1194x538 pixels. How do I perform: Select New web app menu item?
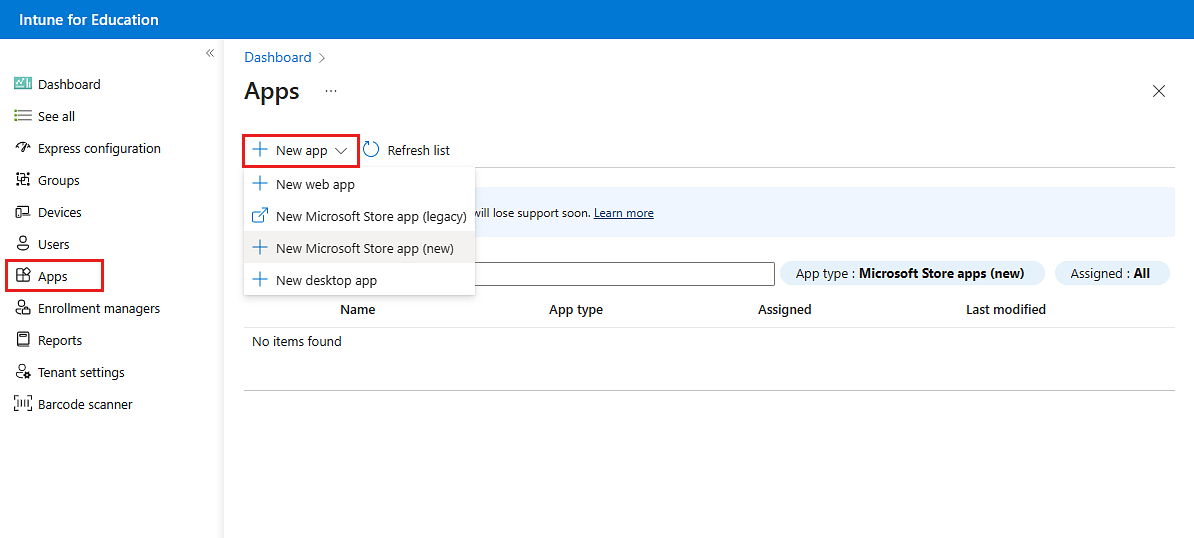coord(359,184)
